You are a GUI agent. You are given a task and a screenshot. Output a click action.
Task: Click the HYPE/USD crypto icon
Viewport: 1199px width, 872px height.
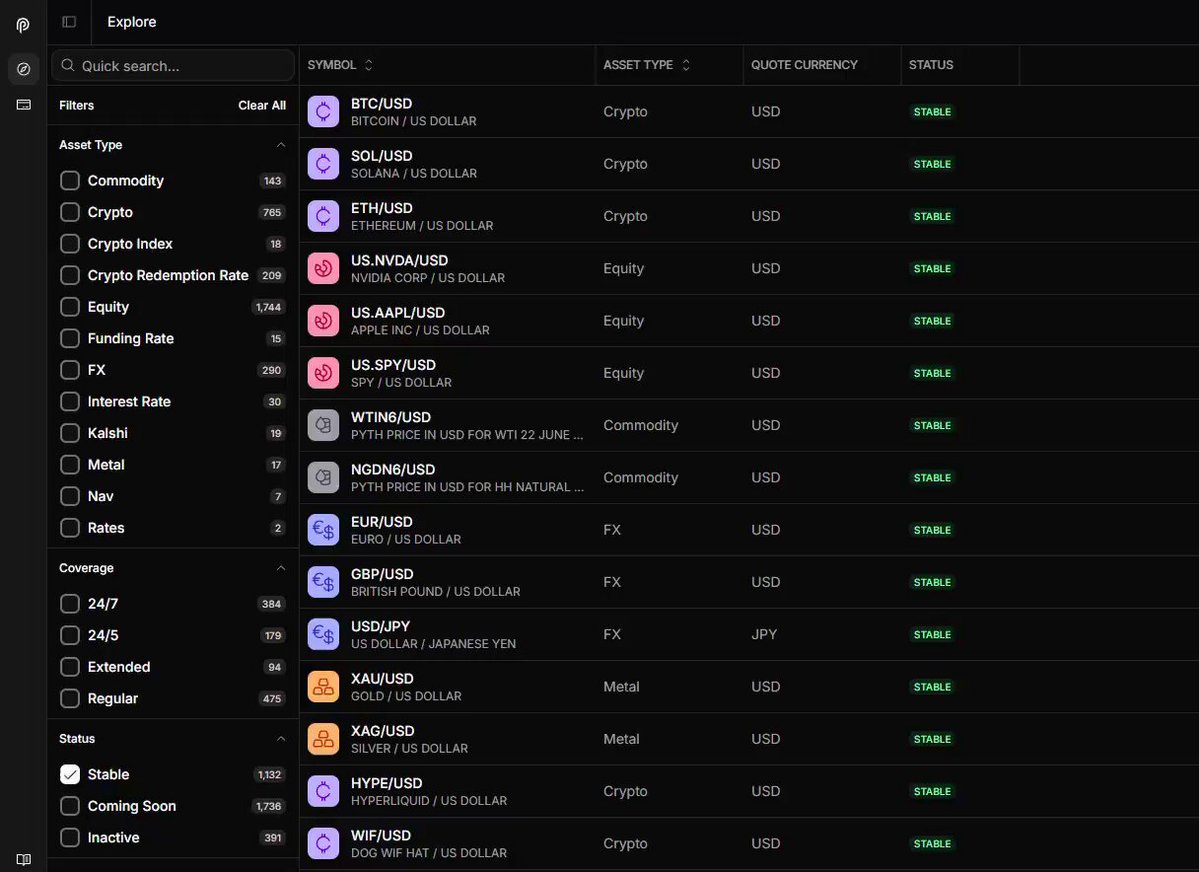click(x=323, y=791)
